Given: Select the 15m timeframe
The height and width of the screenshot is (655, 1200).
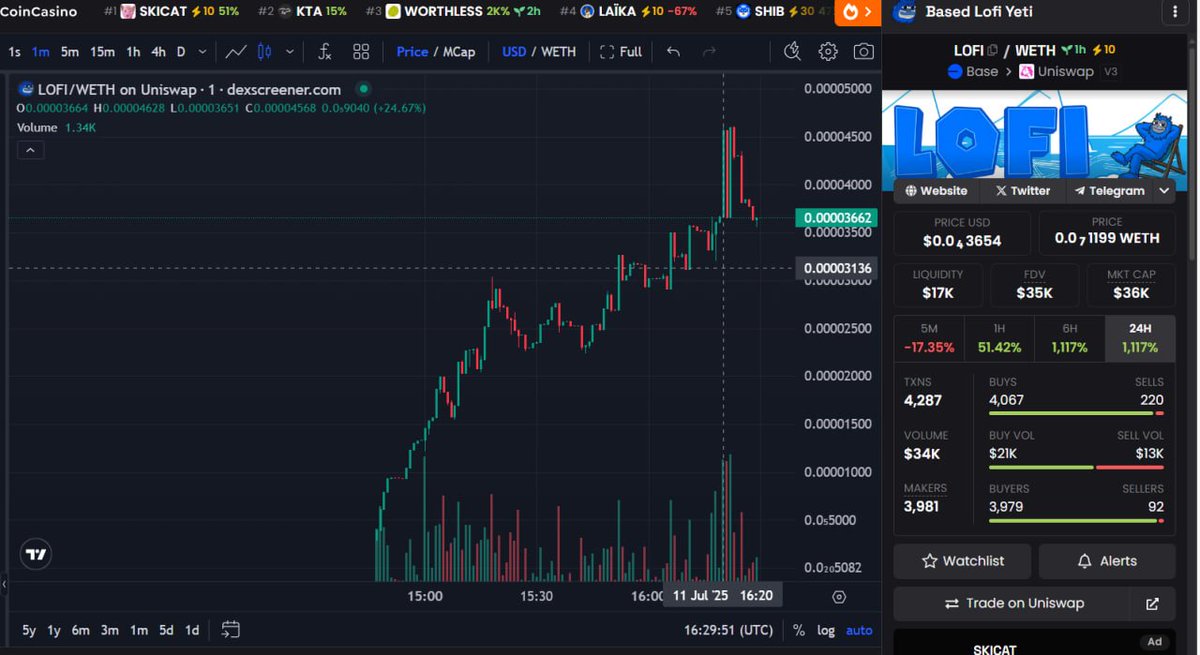Looking at the screenshot, I should (x=102, y=52).
